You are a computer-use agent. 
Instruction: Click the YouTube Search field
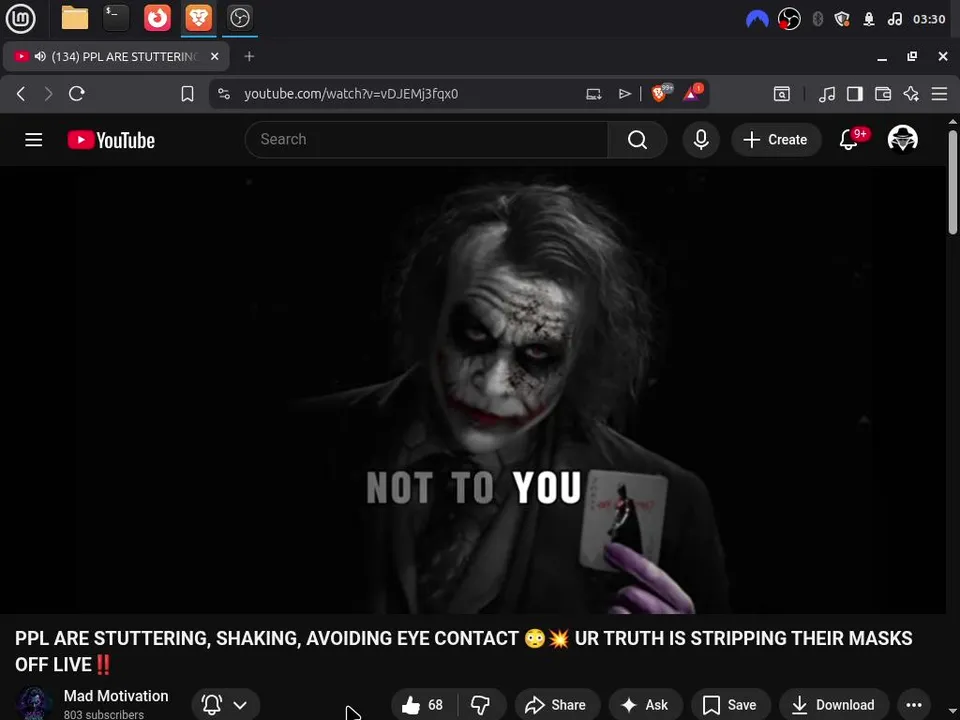pos(426,140)
